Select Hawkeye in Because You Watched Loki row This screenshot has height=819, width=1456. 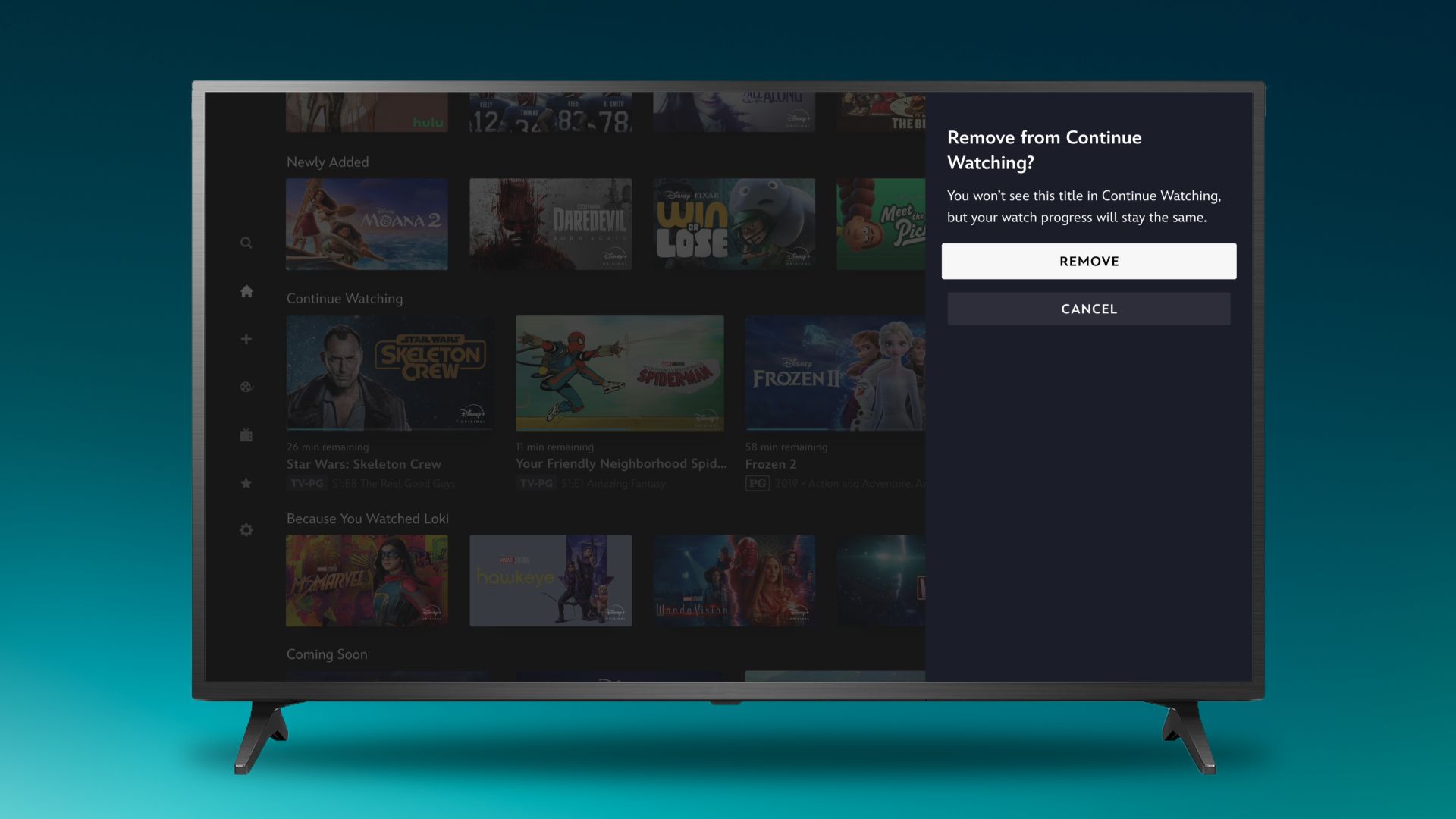click(x=550, y=580)
